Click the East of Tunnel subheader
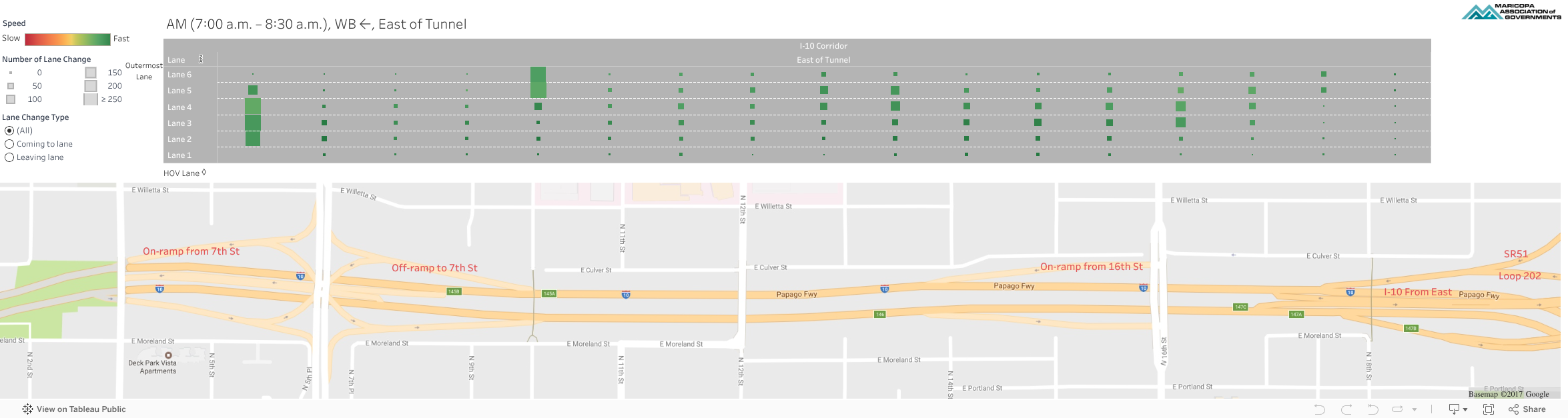This screenshot has width=1568, height=418. coord(823,60)
